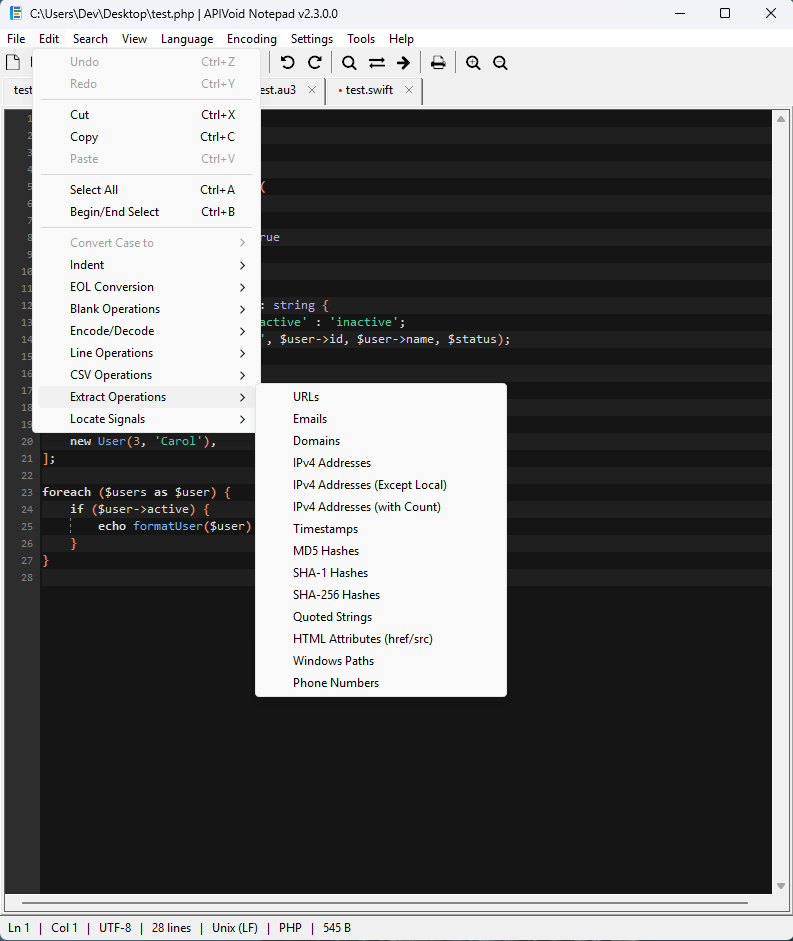Click the Unix (LF) status bar entry
This screenshot has height=941, width=793.
(x=235, y=928)
